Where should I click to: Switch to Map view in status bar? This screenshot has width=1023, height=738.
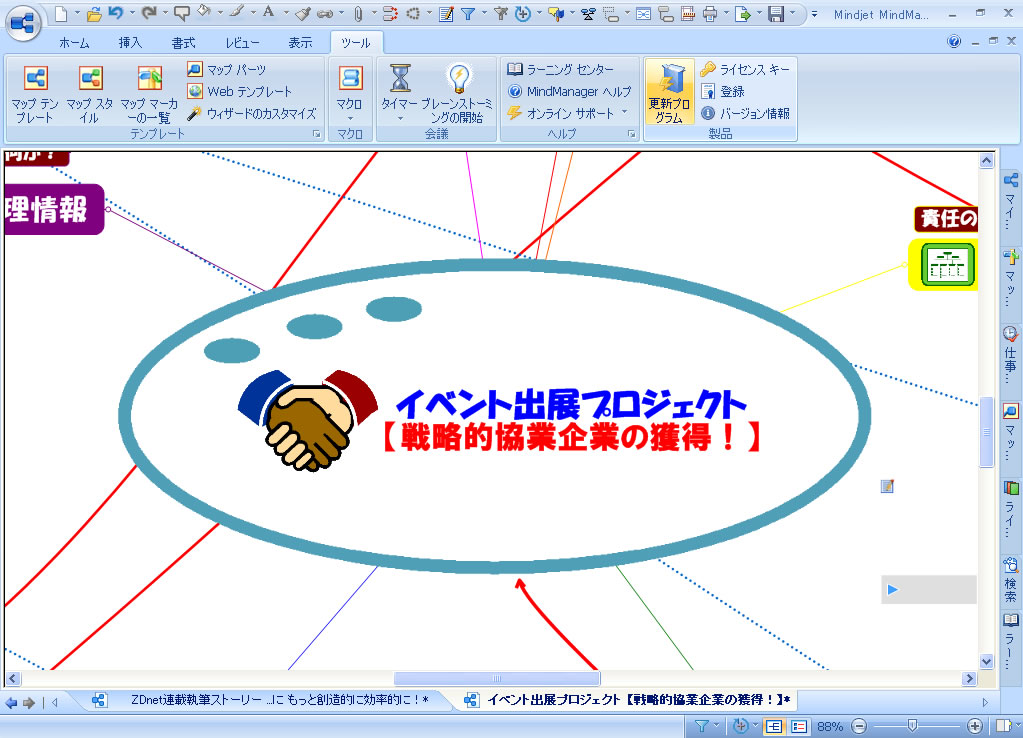[x=774, y=726]
